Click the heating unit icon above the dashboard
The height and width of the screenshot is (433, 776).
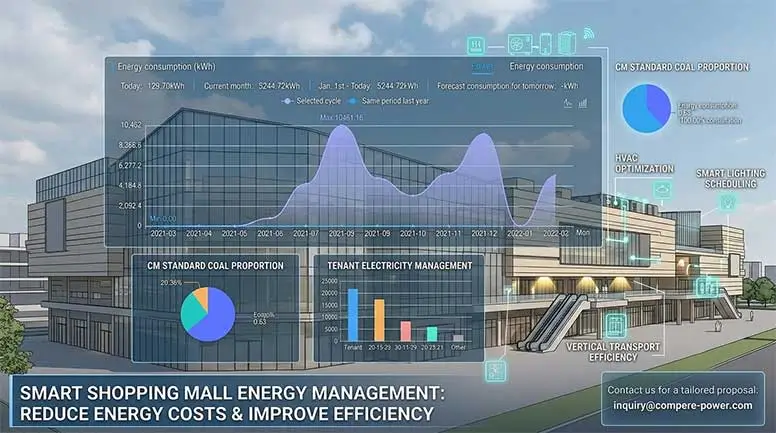pos(476,46)
